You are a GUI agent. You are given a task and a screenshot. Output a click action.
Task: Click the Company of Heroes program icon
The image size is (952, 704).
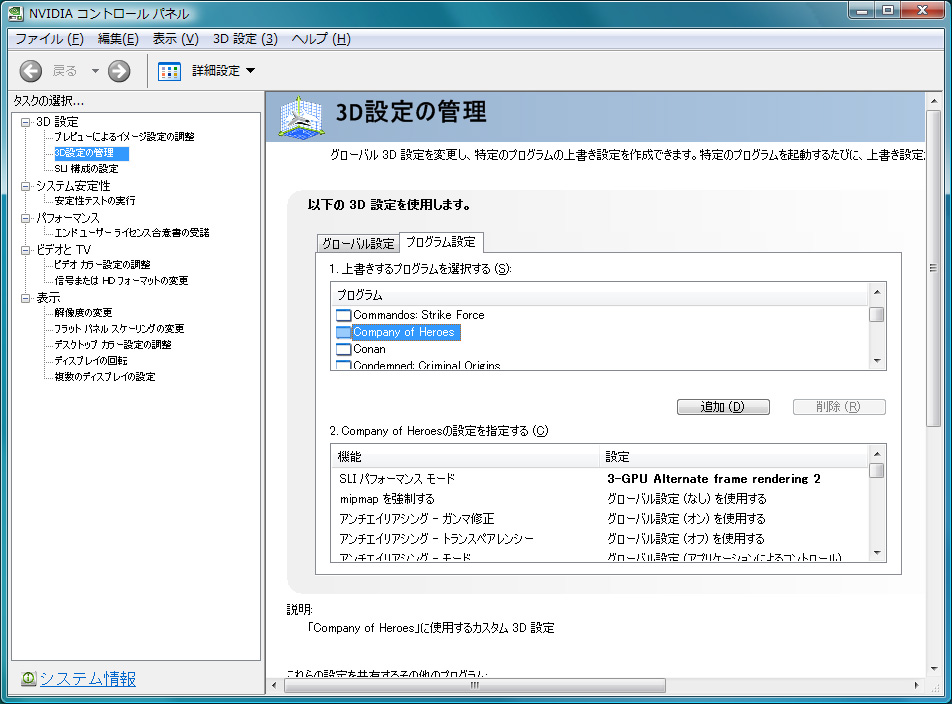coord(343,332)
